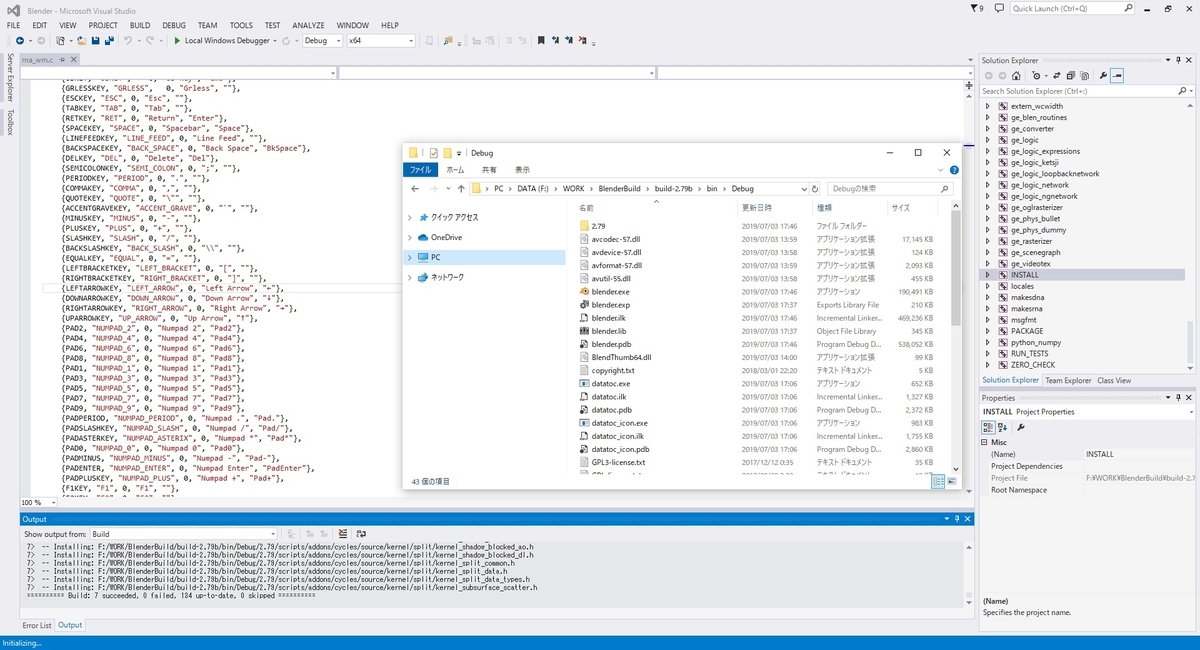Switch to Error List tab
1200x650 pixels.
[x=37, y=625]
